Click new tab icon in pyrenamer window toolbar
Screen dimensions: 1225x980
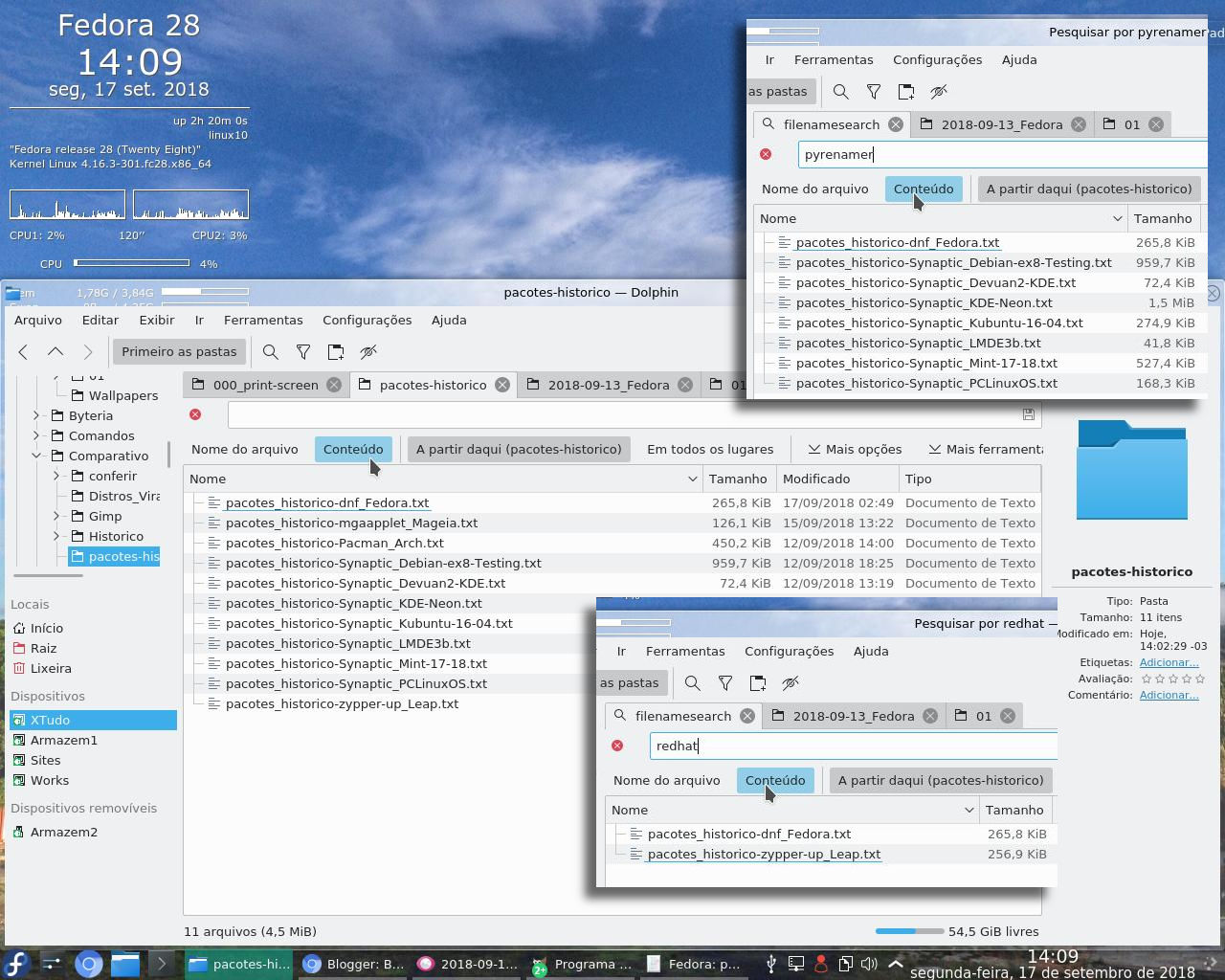906,92
